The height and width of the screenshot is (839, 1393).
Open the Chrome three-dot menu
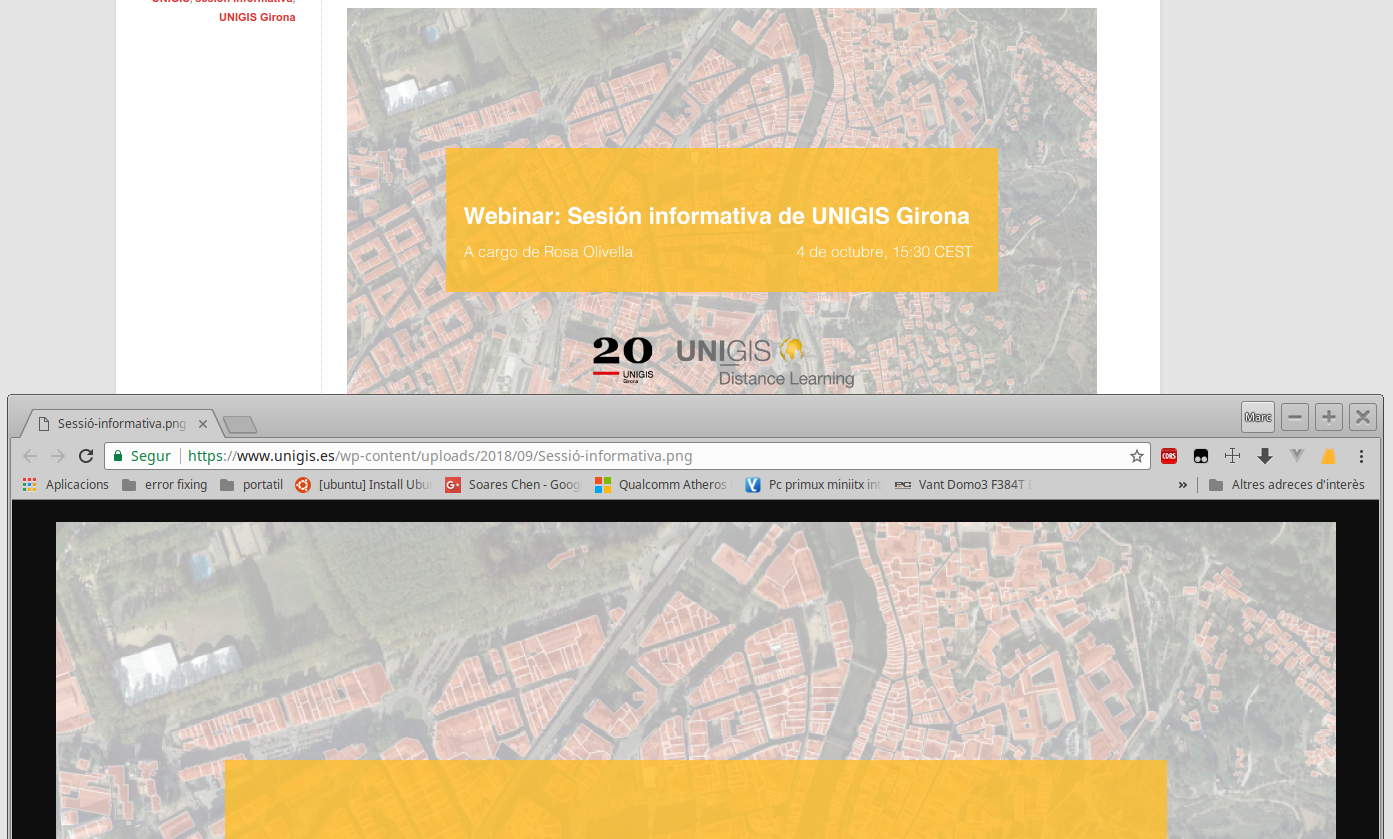[1361, 456]
